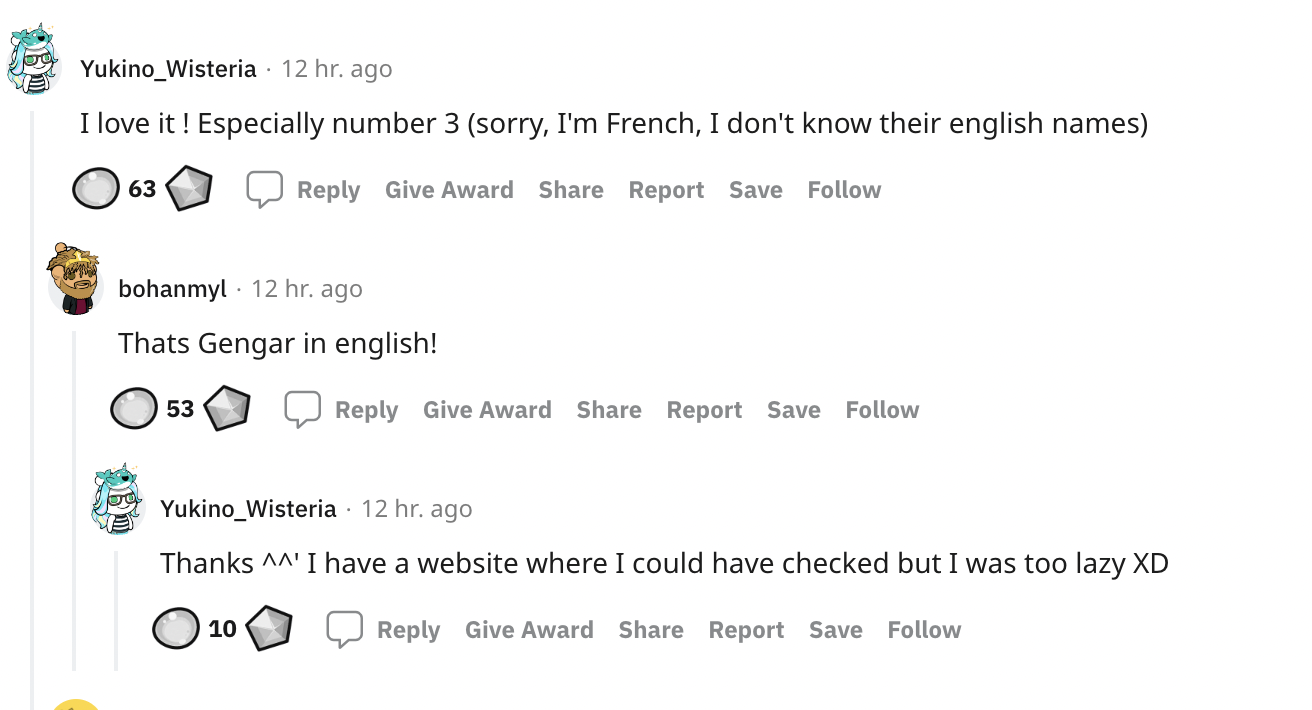The width and height of the screenshot is (1312, 710).
Task: Downvote the comment with 63 points
Action: click(x=189, y=189)
